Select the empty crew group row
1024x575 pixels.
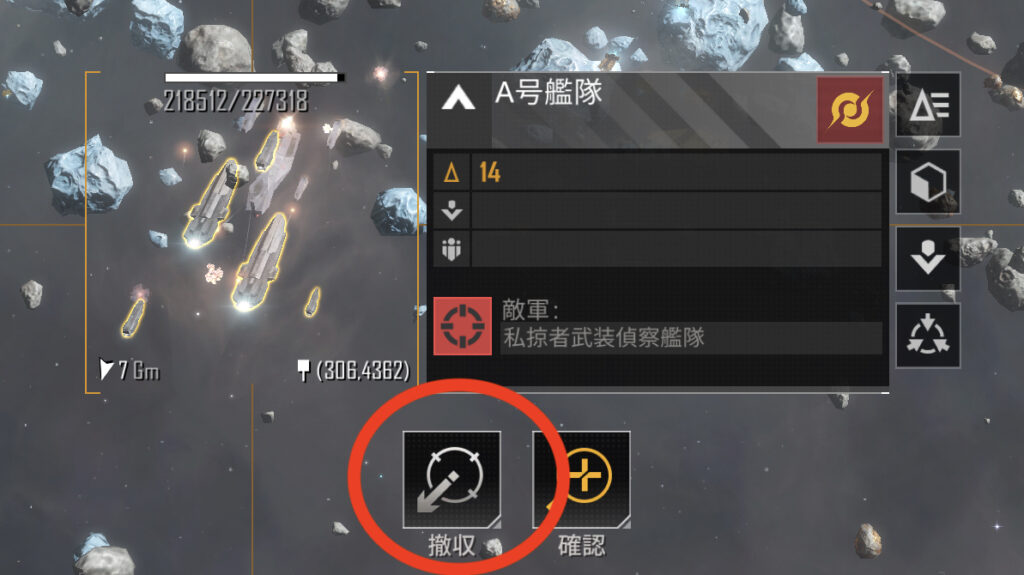658,249
